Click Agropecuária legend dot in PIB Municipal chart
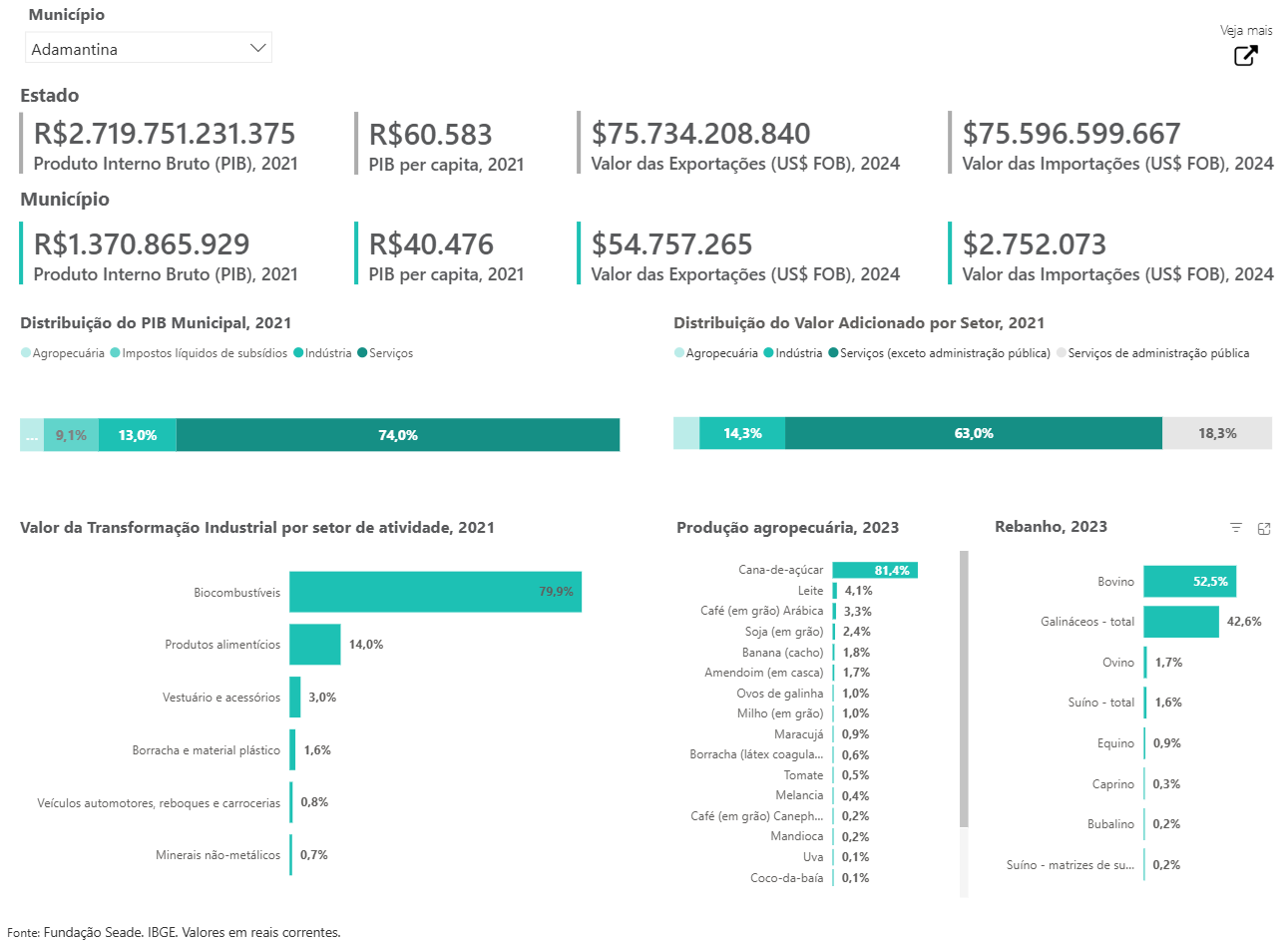The width and height of the screenshot is (1288, 943). [x=26, y=353]
